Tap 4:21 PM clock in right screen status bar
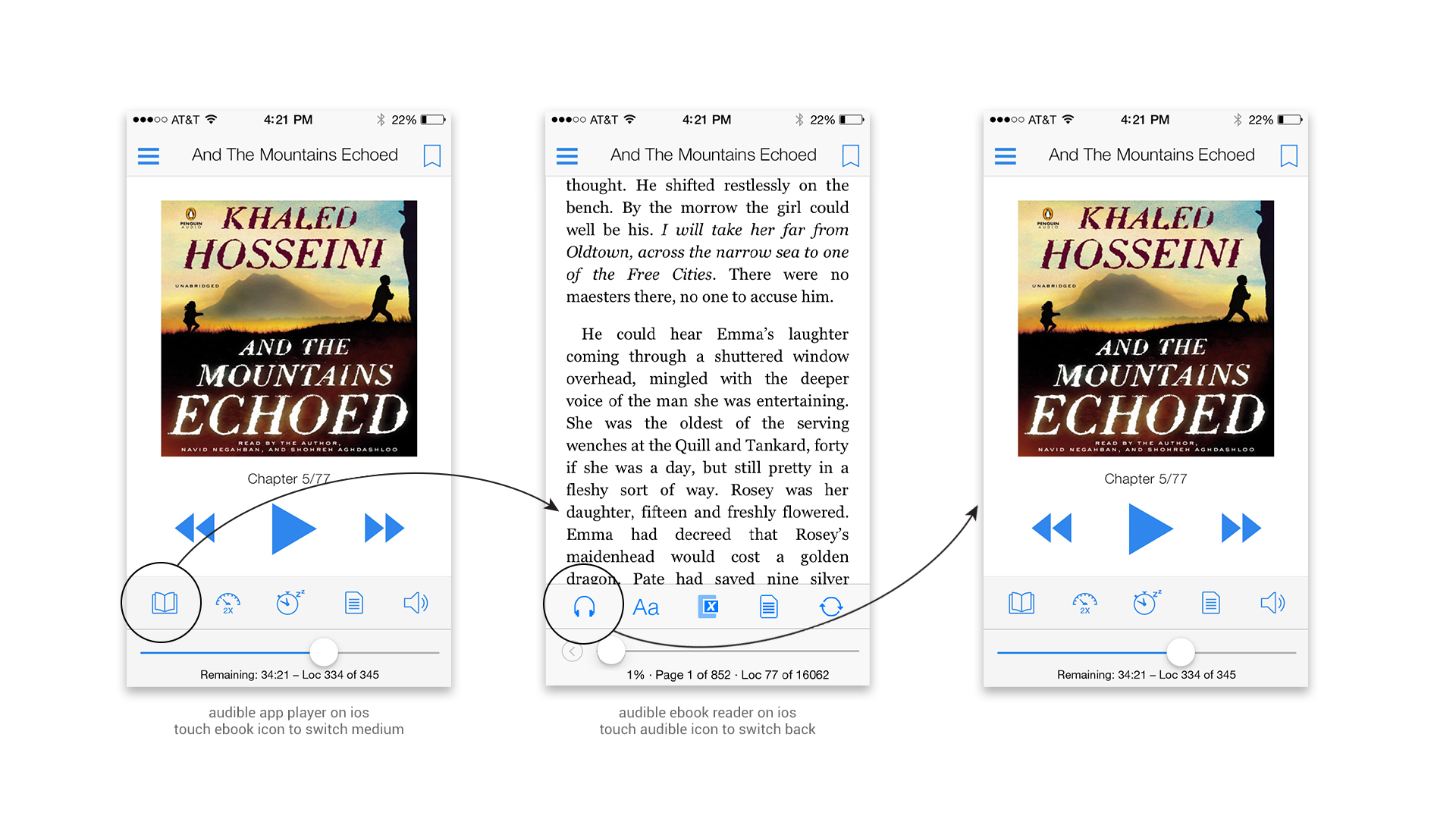The image size is (1456, 819). [x=1145, y=120]
